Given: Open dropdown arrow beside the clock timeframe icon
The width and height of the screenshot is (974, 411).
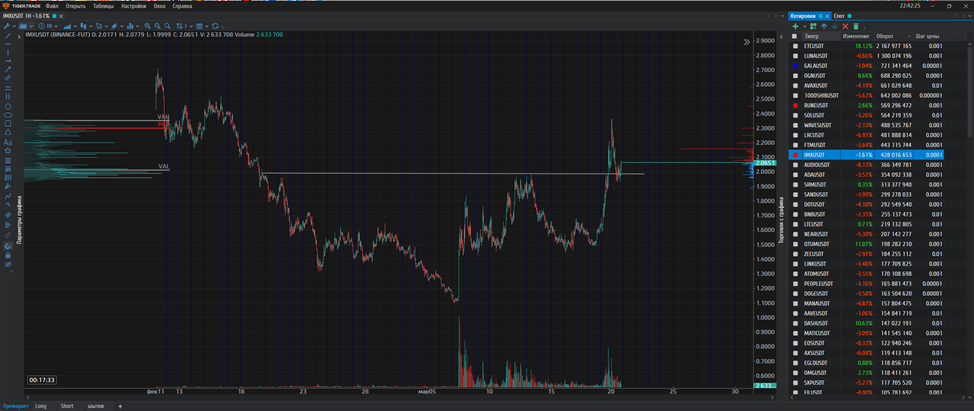Looking at the screenshot, I should coord(56,27).
